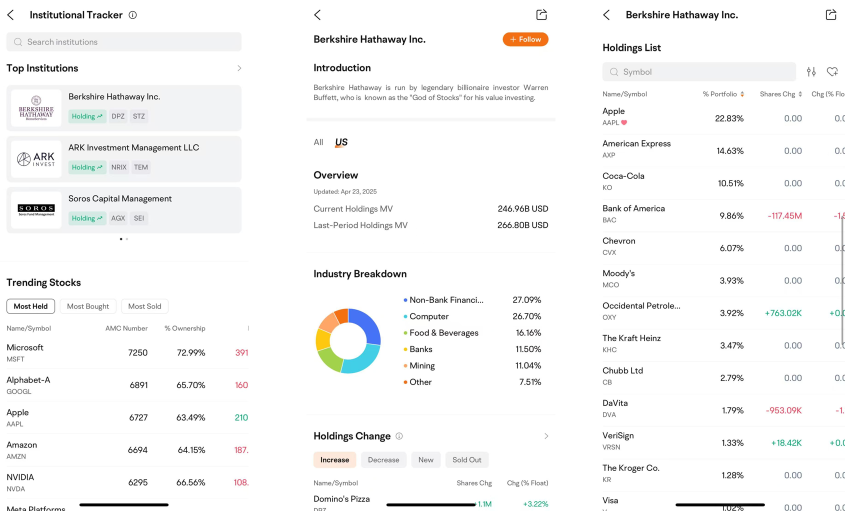
Task: Select Non-Bank Financial legend blue dot
Action: pos(405,300)
